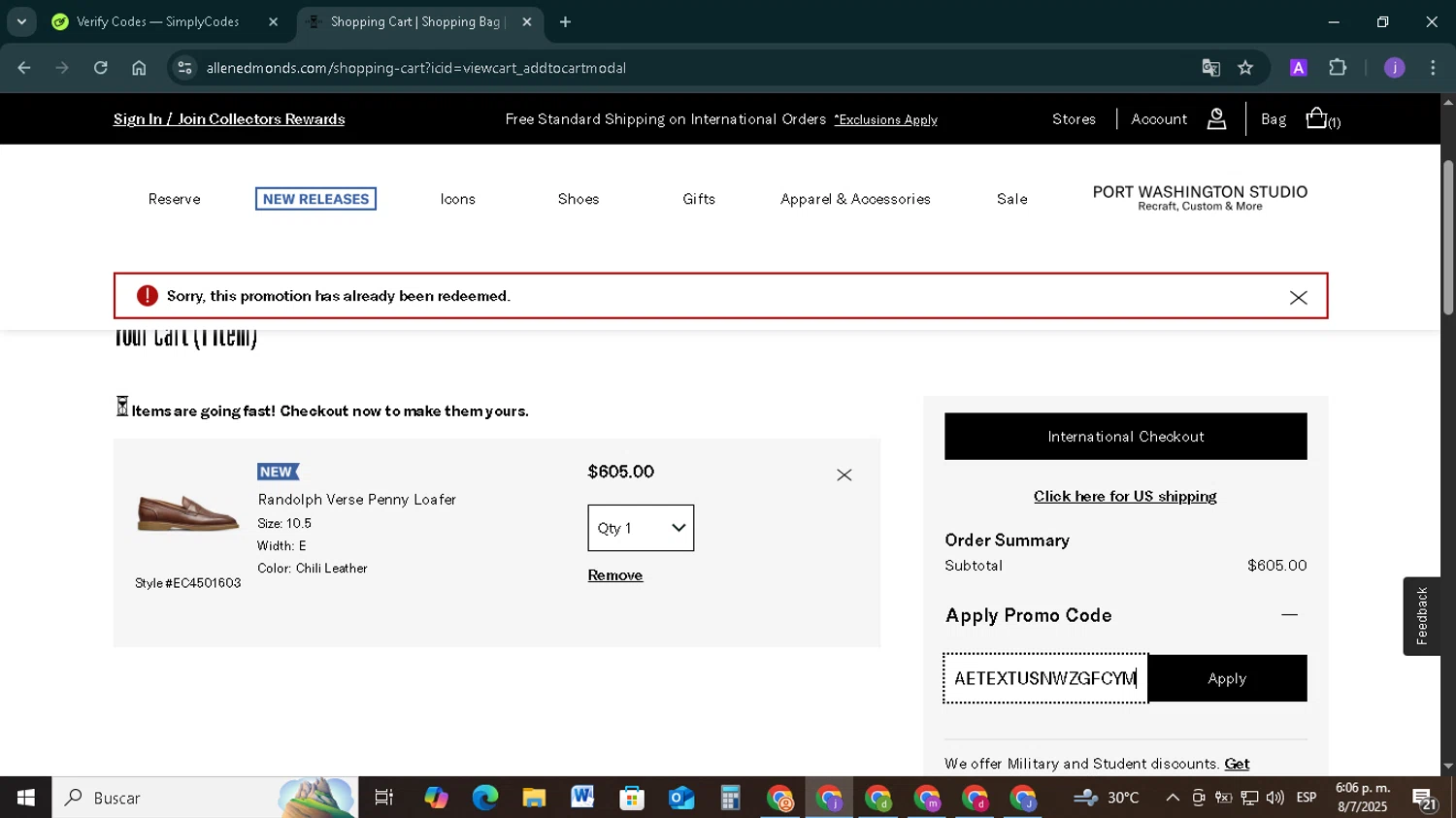This screenshot has width=1456, height=818.
Task: Open File Explorer from the taskbar
Action: (x=534, y=798)
